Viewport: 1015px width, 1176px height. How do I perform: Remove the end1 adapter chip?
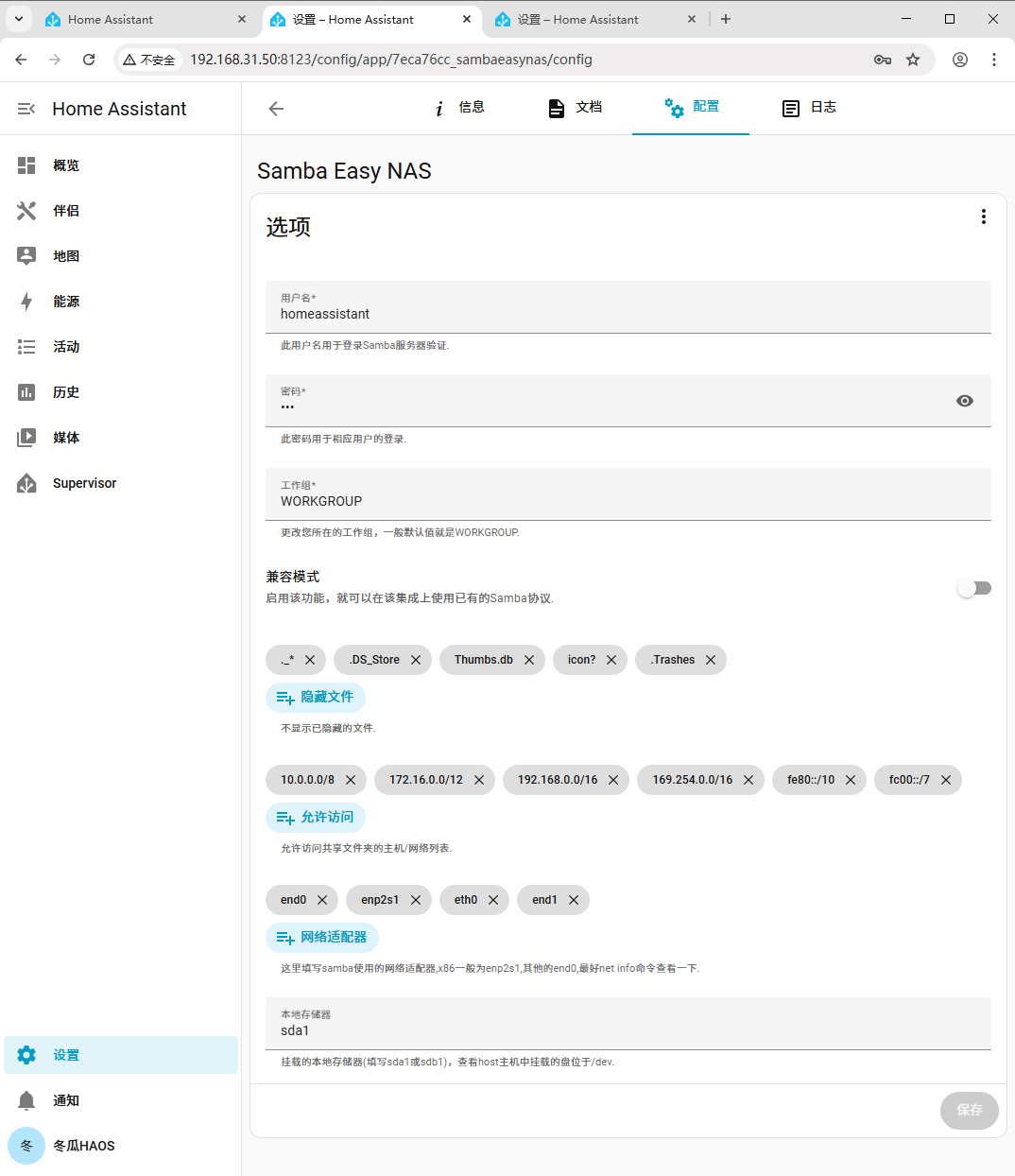[574, 900]
